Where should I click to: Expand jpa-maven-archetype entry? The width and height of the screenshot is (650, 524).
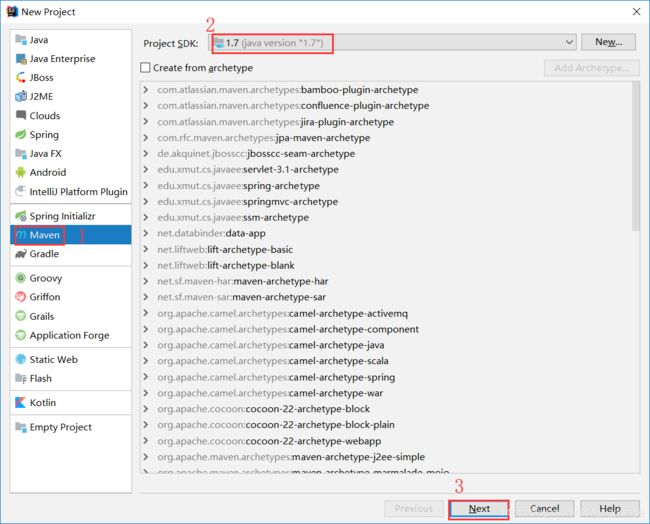click(146, 138)
